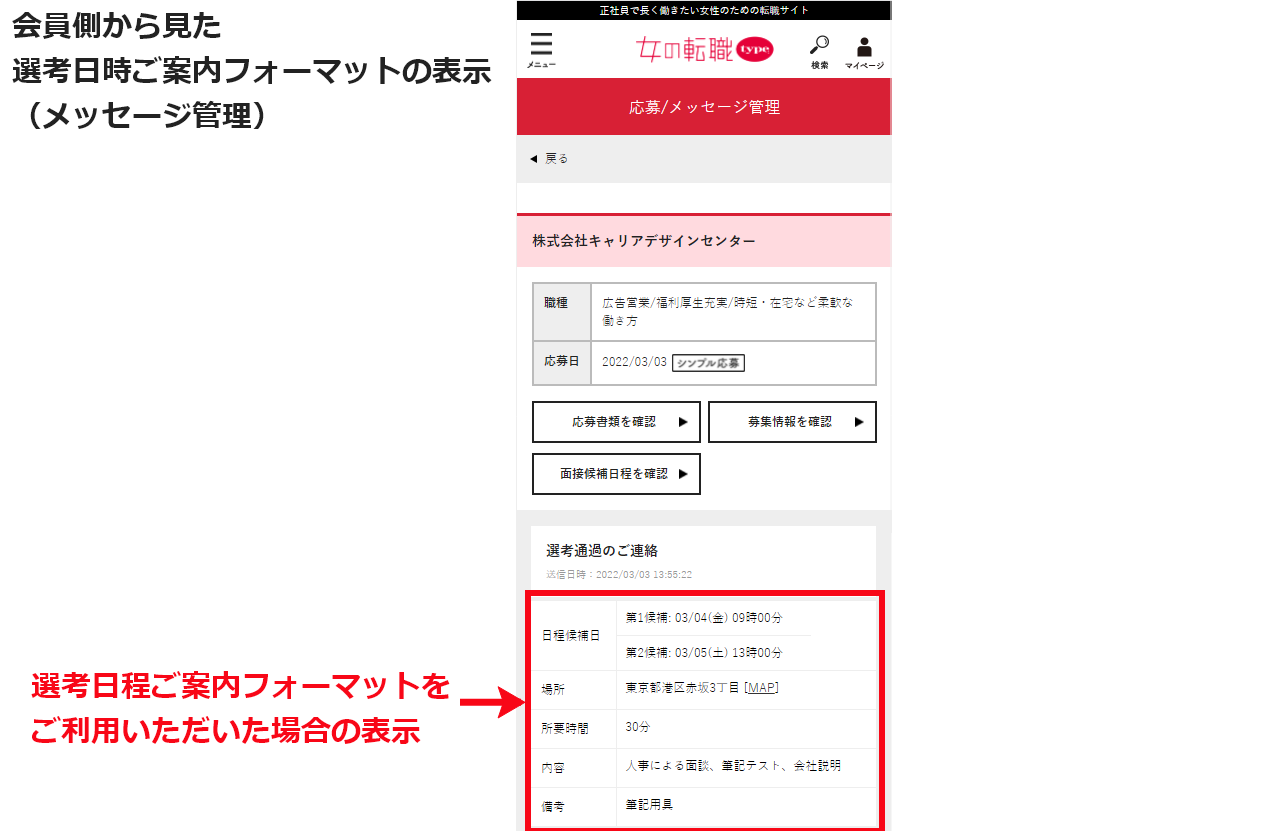Open the hamburger menu icon
This screenshot has height=831, width=1274.
tap(540, 45)
